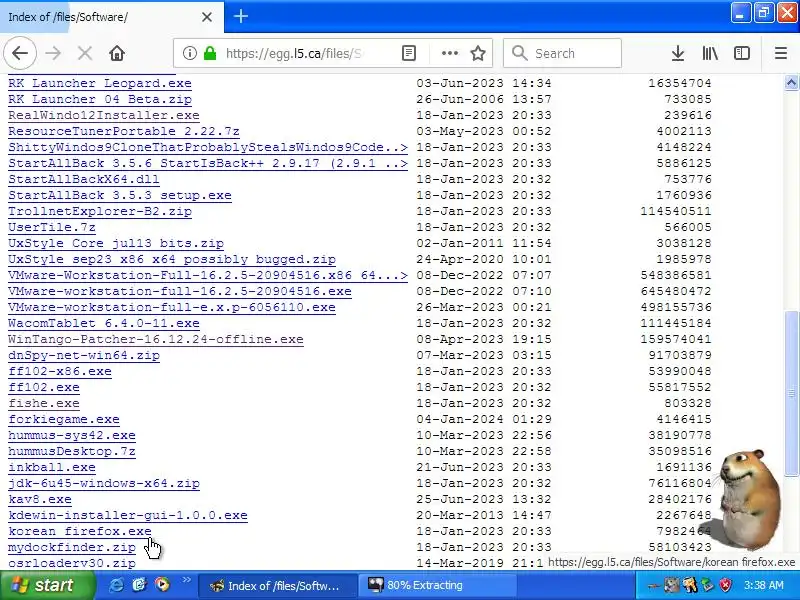Download forkiegame.exe
The image size is (800, 600).
click(x=64, y=419)
